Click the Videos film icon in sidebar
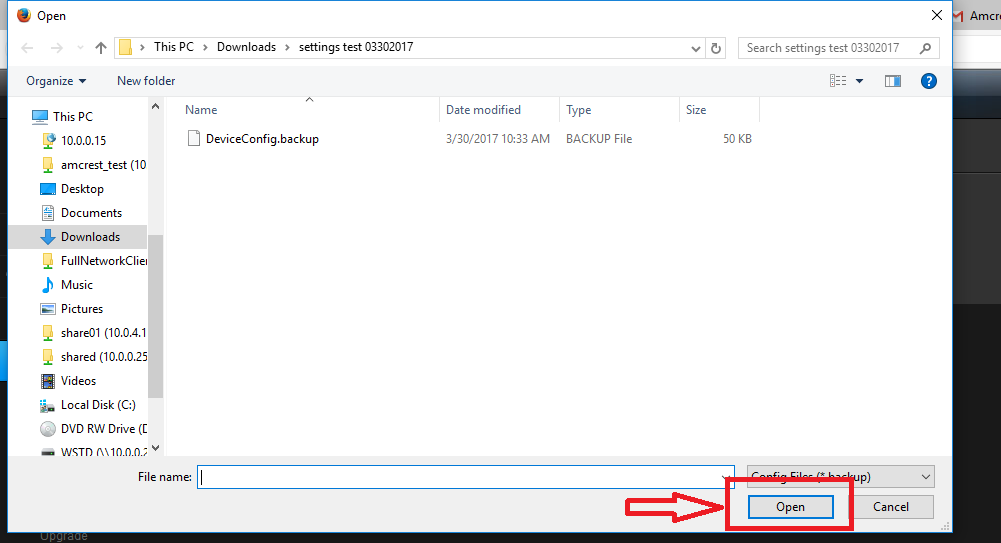Screen dimensions: 1001x543 [x=48, y=381]
